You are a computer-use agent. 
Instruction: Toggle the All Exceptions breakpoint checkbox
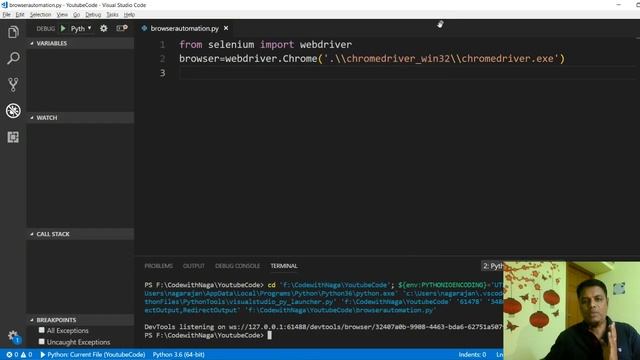point(42,330)
